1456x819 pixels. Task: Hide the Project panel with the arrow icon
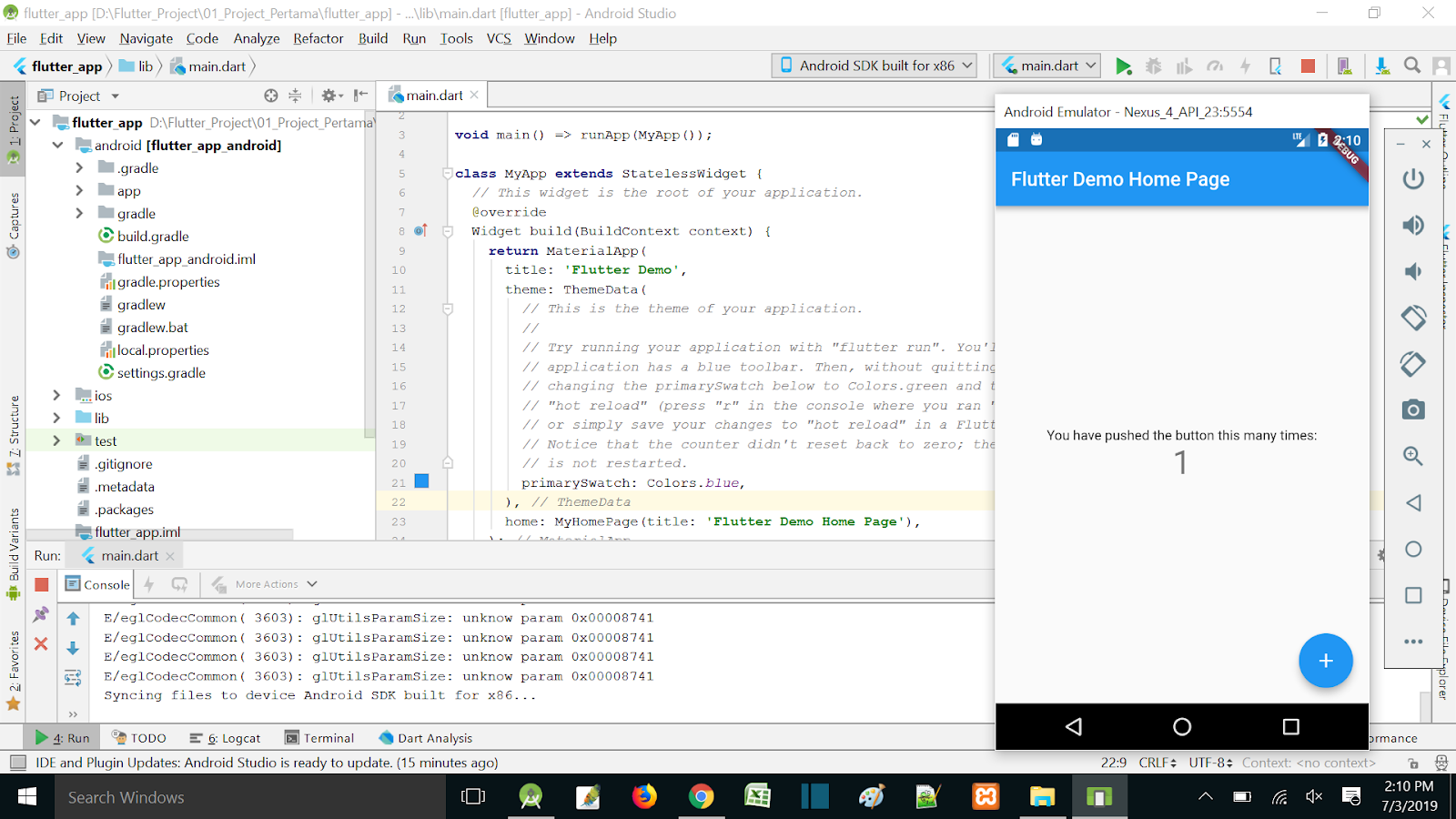361,96
